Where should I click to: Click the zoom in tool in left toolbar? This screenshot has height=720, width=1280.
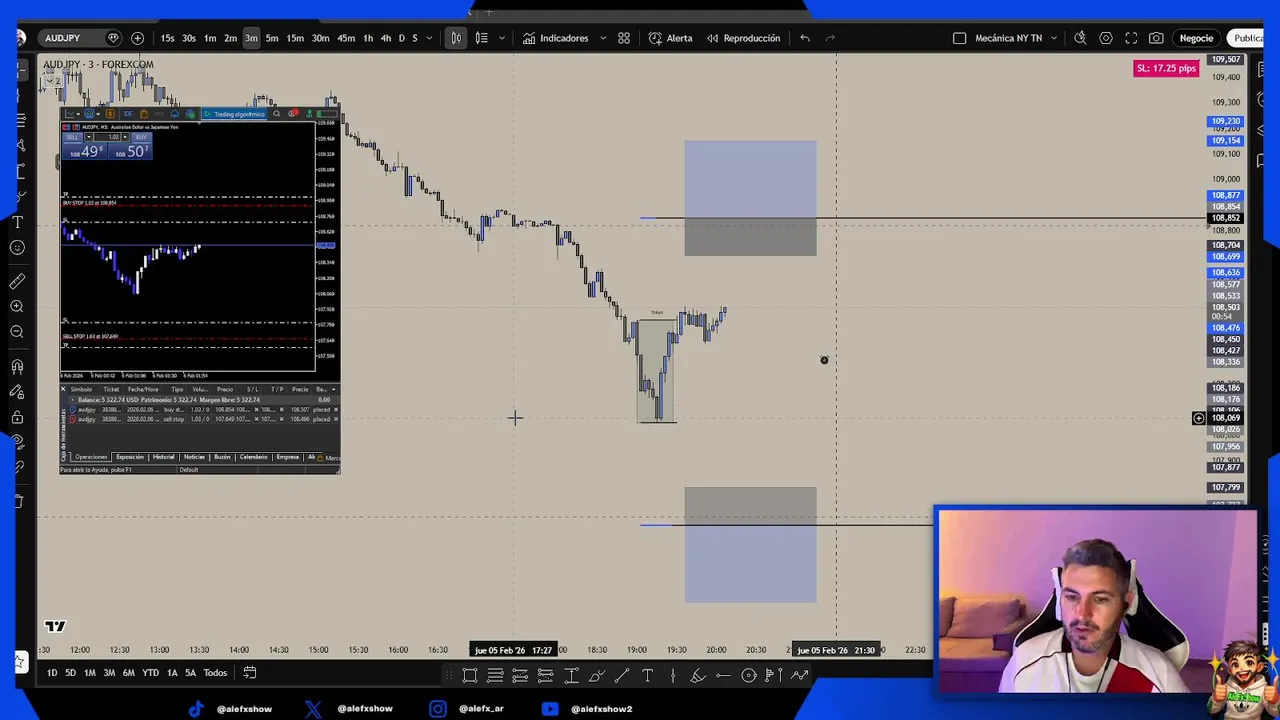17,306
